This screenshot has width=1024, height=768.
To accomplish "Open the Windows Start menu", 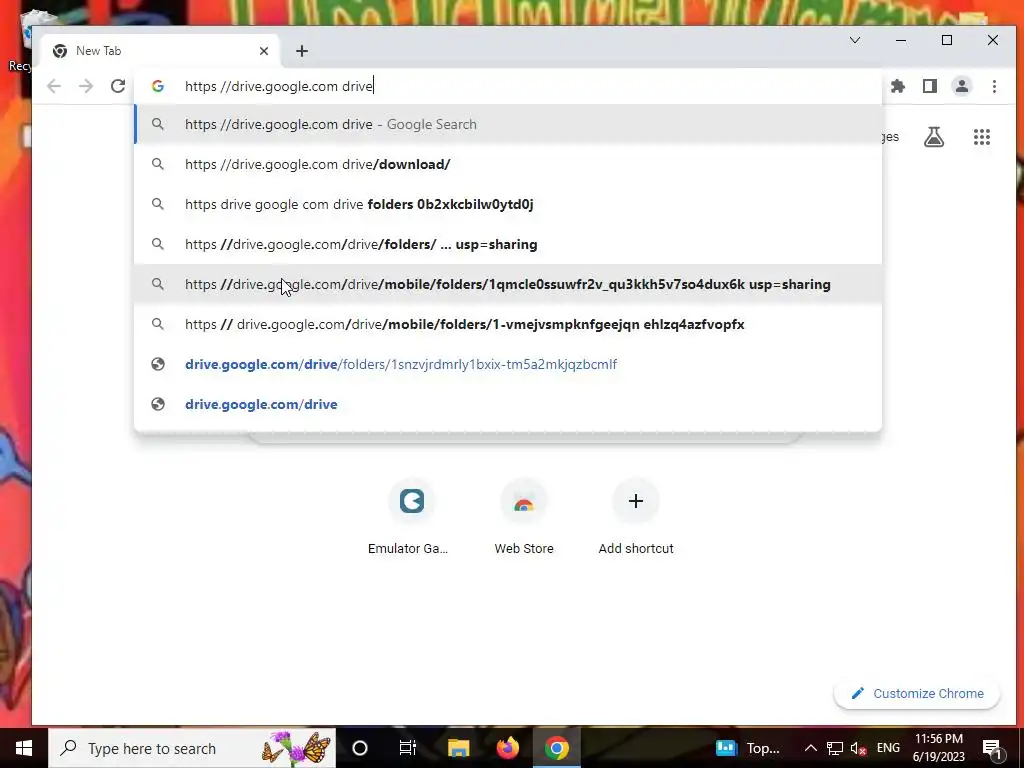I will pos(24,748).
